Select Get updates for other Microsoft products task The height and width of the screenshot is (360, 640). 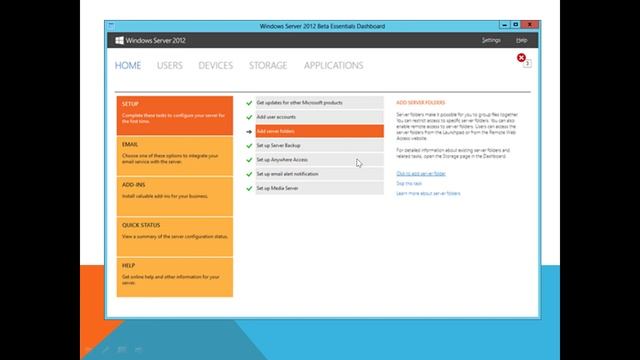[320, 103]
